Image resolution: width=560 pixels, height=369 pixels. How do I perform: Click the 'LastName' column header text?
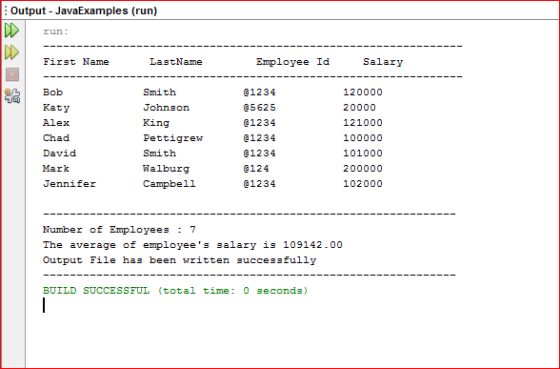pos(176,62)
